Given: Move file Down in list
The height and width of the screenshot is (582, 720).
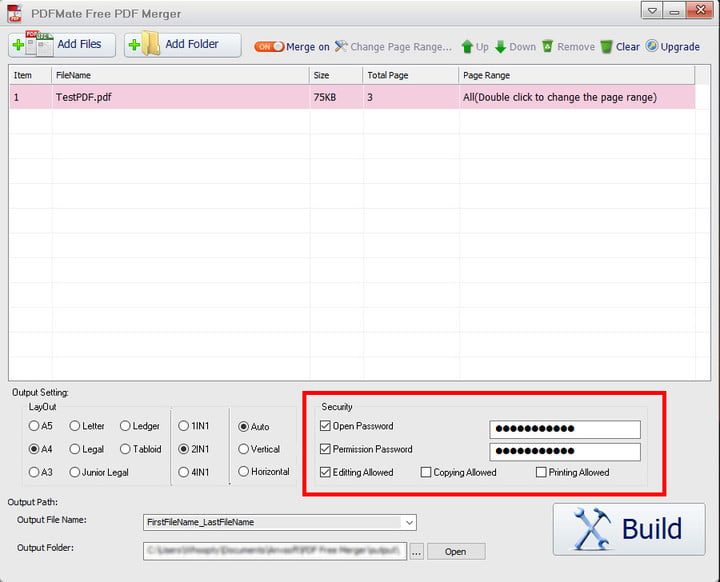Looking at the screenshot, I should [x=515, y=47].
